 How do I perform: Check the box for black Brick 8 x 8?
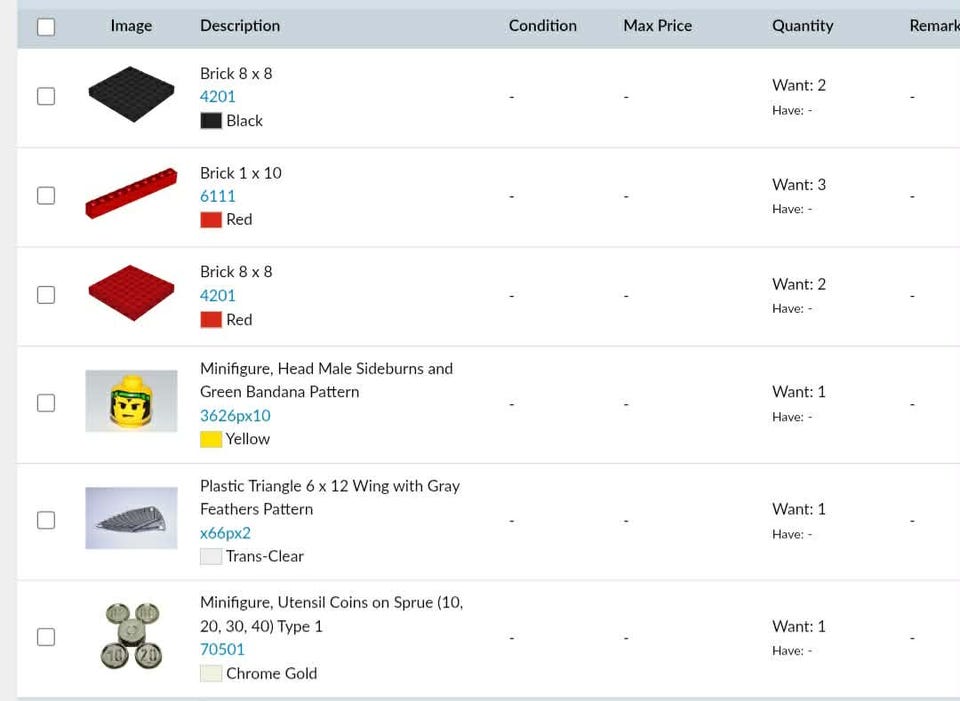pos(46,96)
